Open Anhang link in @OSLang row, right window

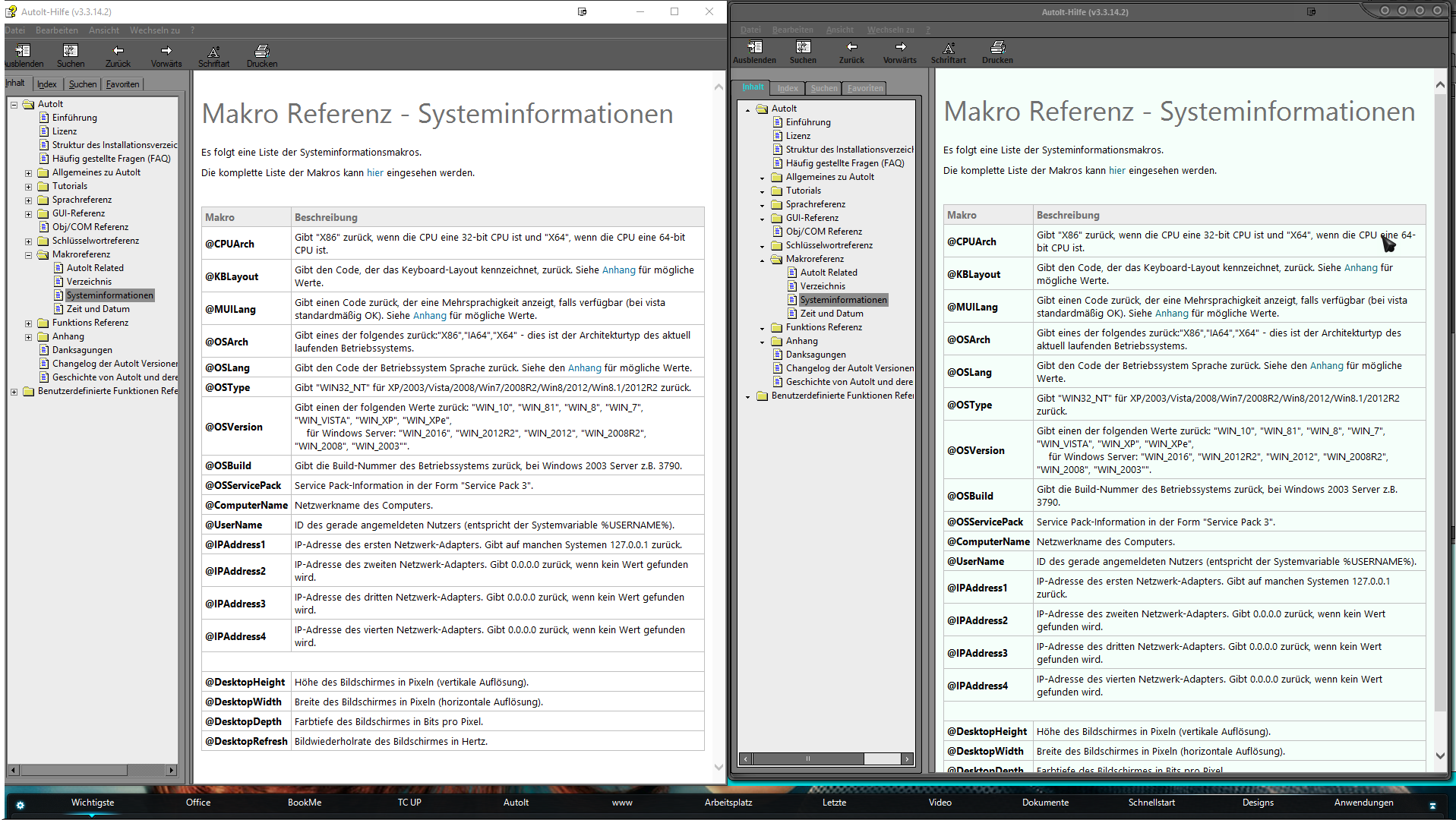[x=1326, y=366]
